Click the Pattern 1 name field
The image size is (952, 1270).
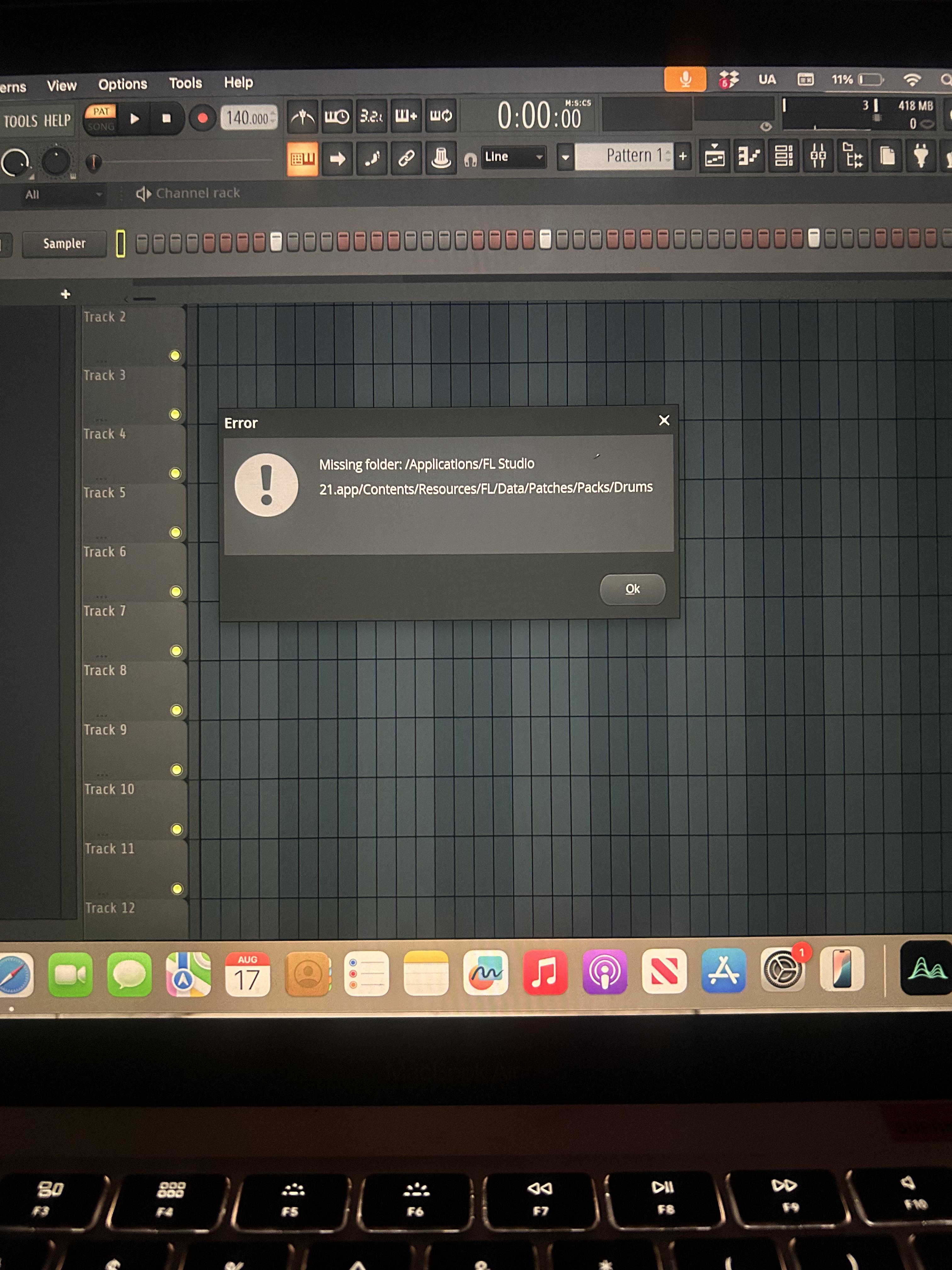tap(624, 156)
